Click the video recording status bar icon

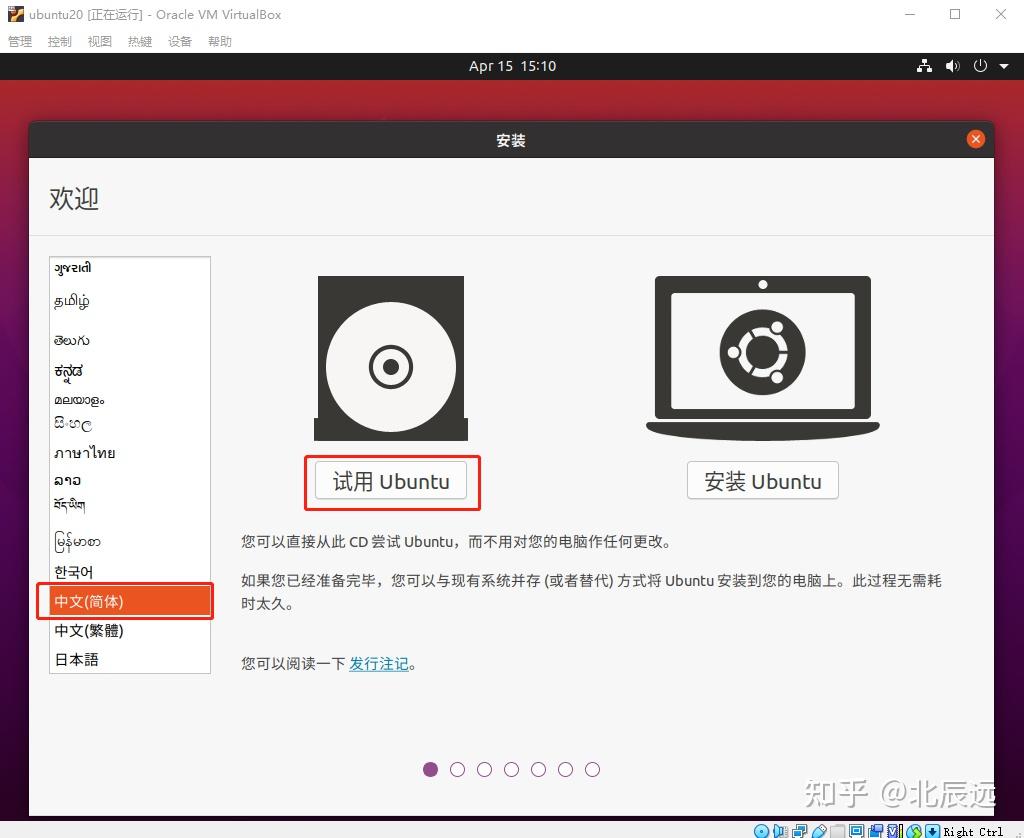point(875,831)
